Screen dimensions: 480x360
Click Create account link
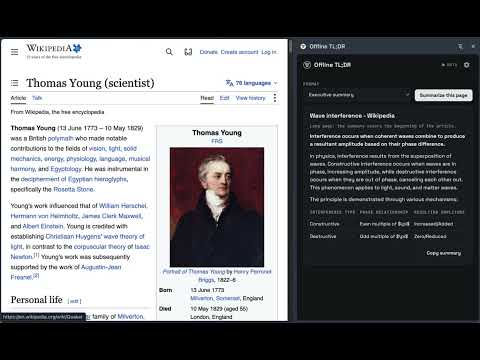pyautogui.click(x=239, y=52)
